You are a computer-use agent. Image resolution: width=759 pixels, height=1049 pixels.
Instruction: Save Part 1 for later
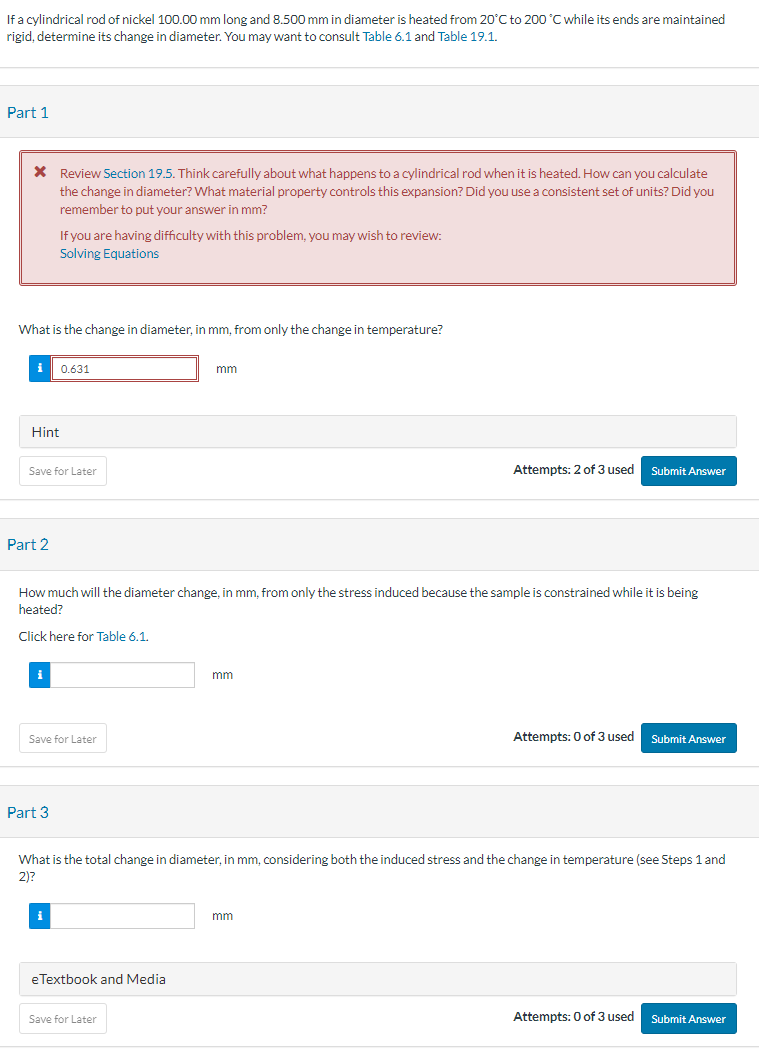pos(63,471)
